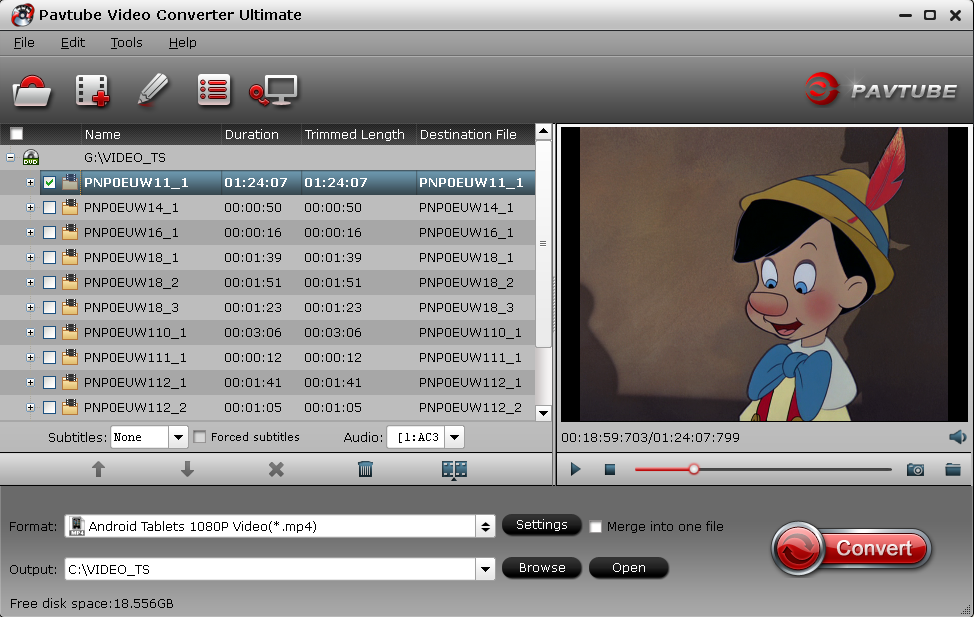974x617 pixels.
Task: Expand the PNP0EUW18_2 row
Action: (30, 282)
